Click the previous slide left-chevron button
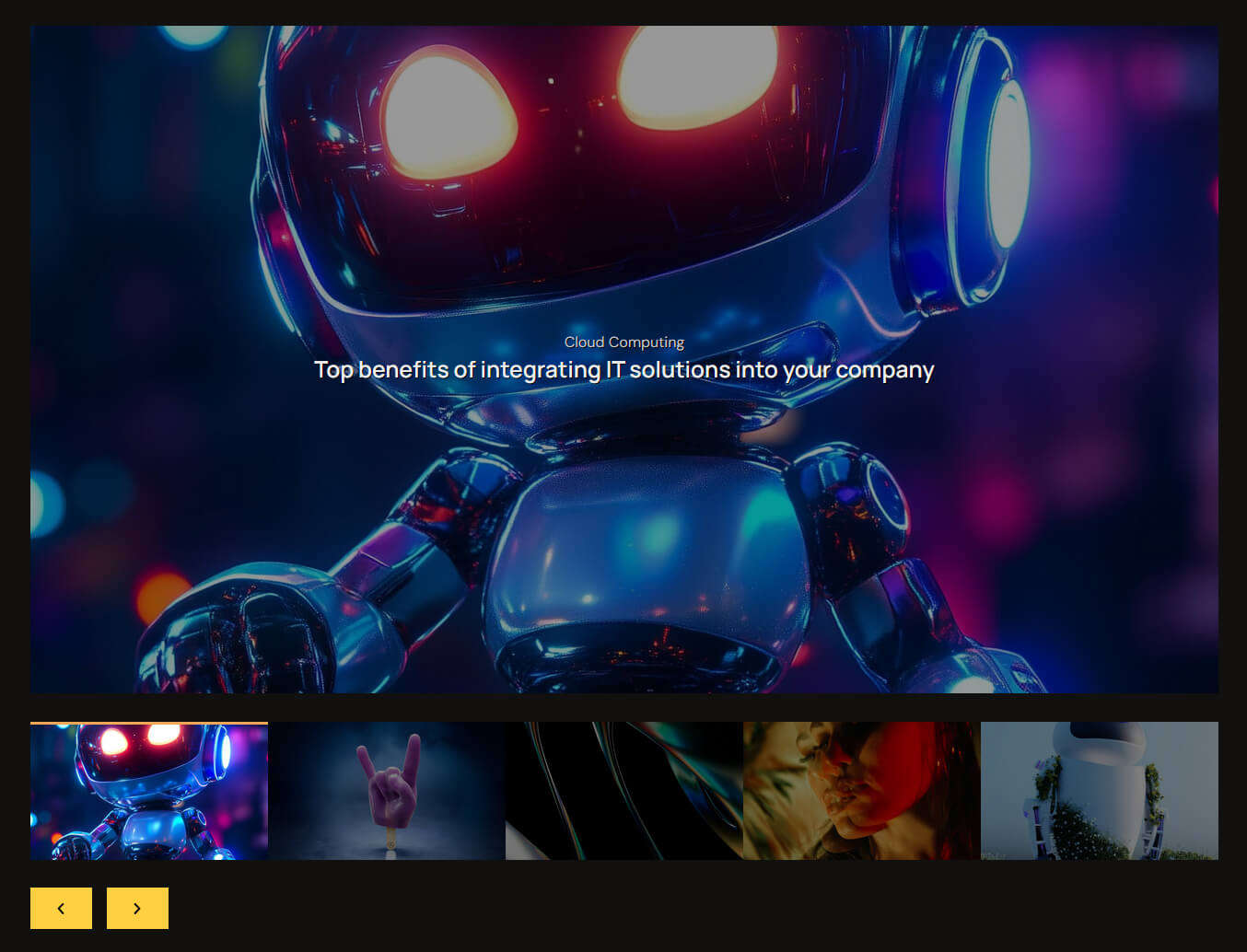 click(x=61, y=908)
